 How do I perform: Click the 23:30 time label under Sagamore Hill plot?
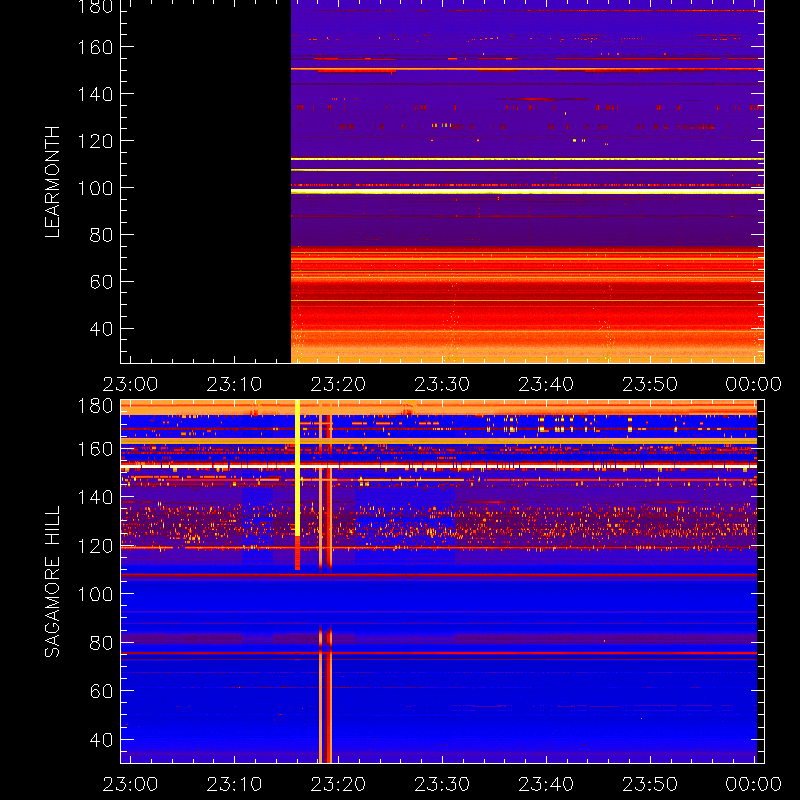tap(442, 784)
